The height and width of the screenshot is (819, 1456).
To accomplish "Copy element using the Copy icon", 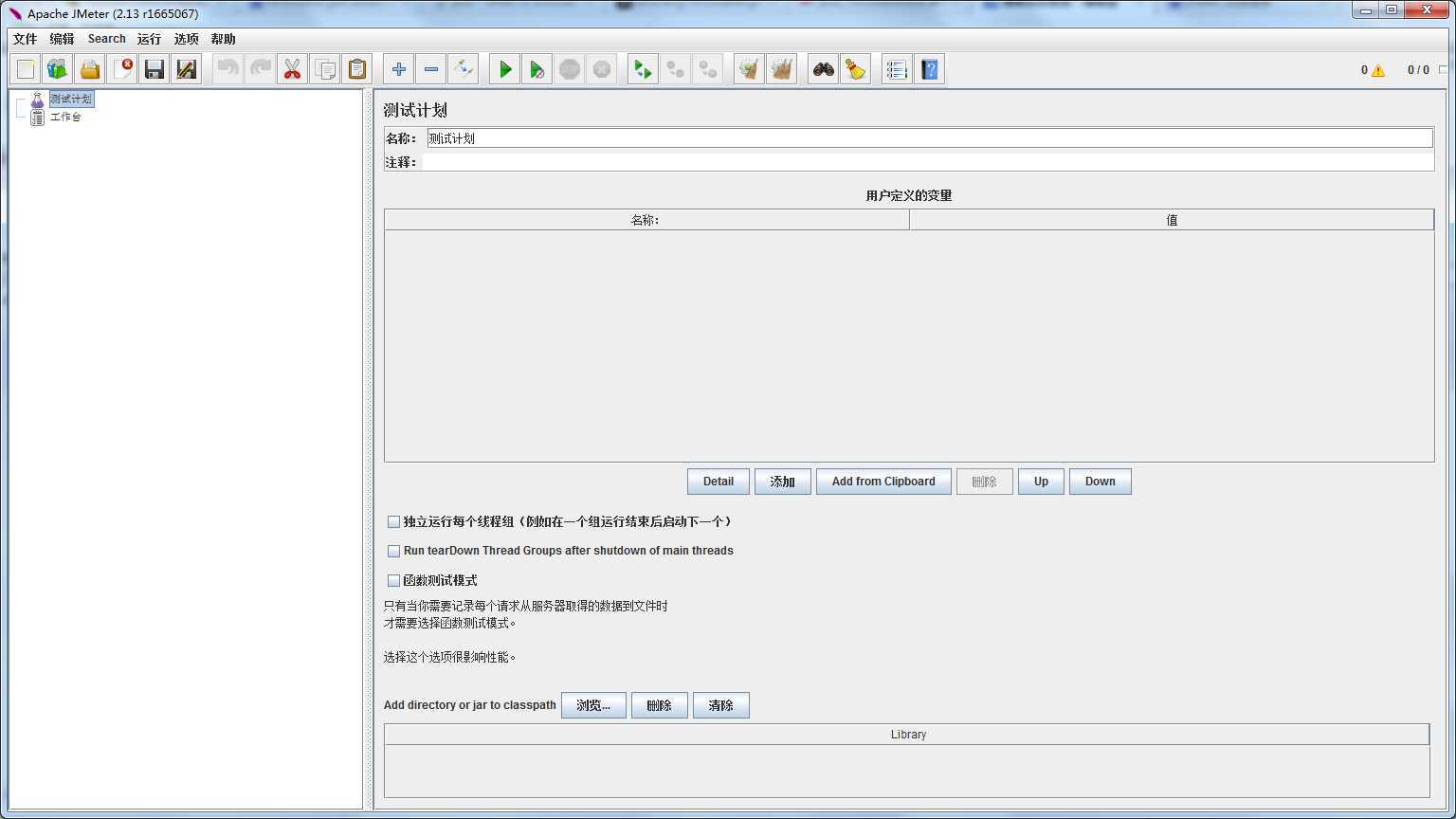I will click(325, 69).
